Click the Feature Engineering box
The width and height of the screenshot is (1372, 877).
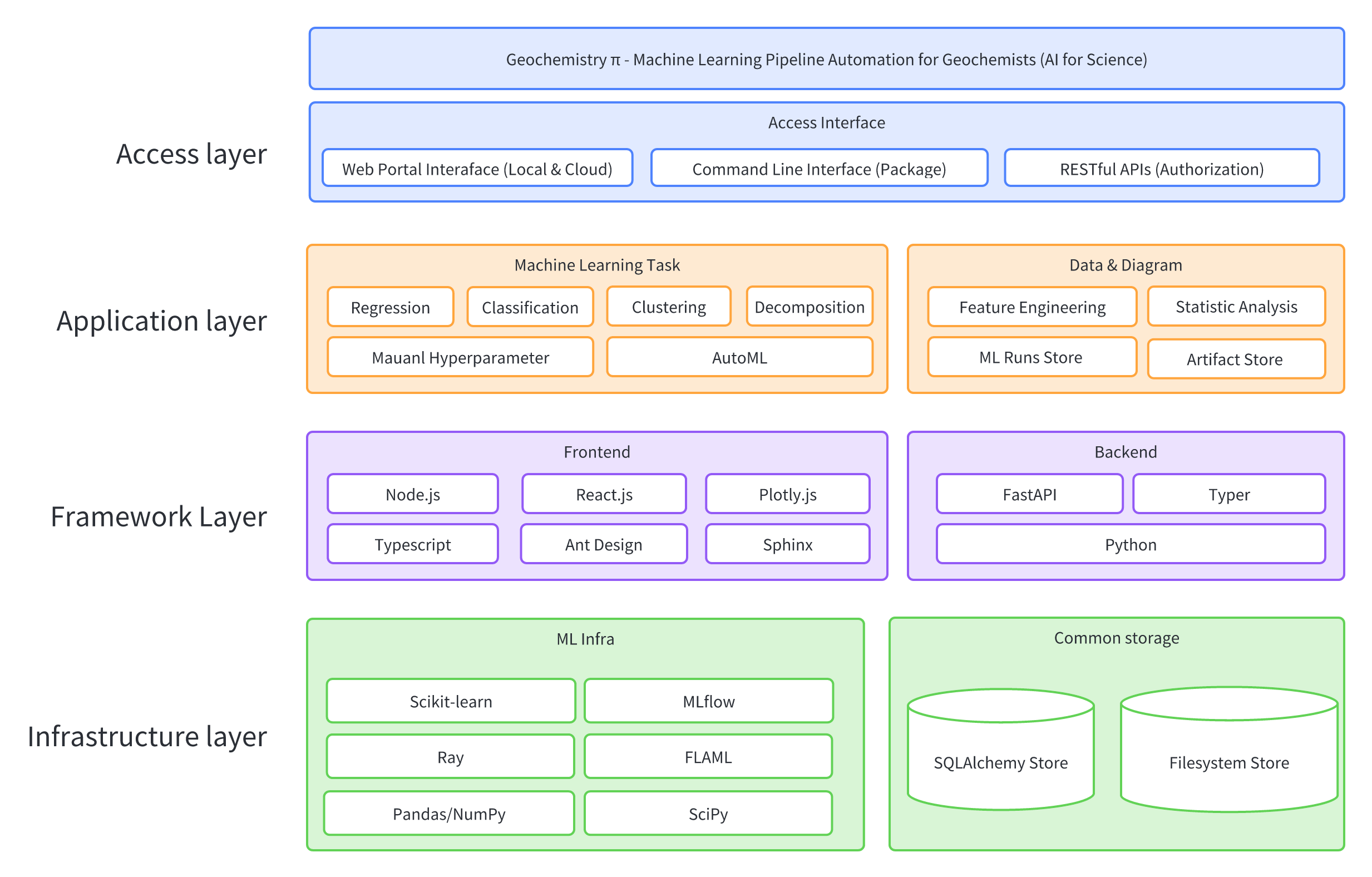pos(1032,307)
